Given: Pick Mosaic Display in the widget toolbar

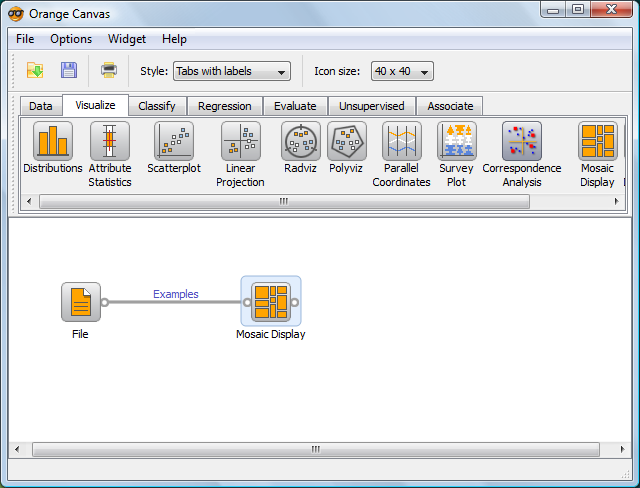Looking at the screenshot, I should (598, 141).
